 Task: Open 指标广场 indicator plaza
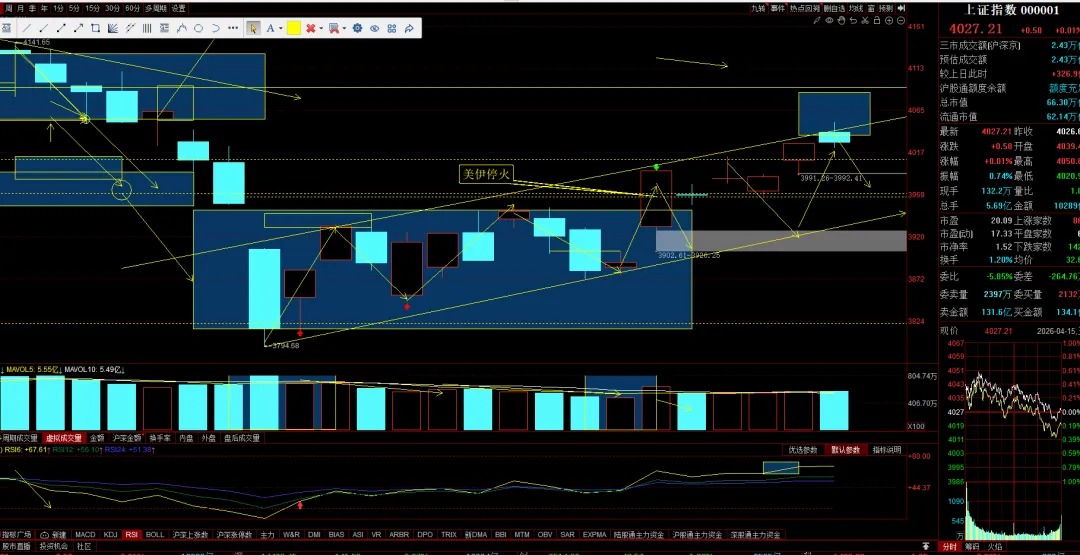(16, 534)
